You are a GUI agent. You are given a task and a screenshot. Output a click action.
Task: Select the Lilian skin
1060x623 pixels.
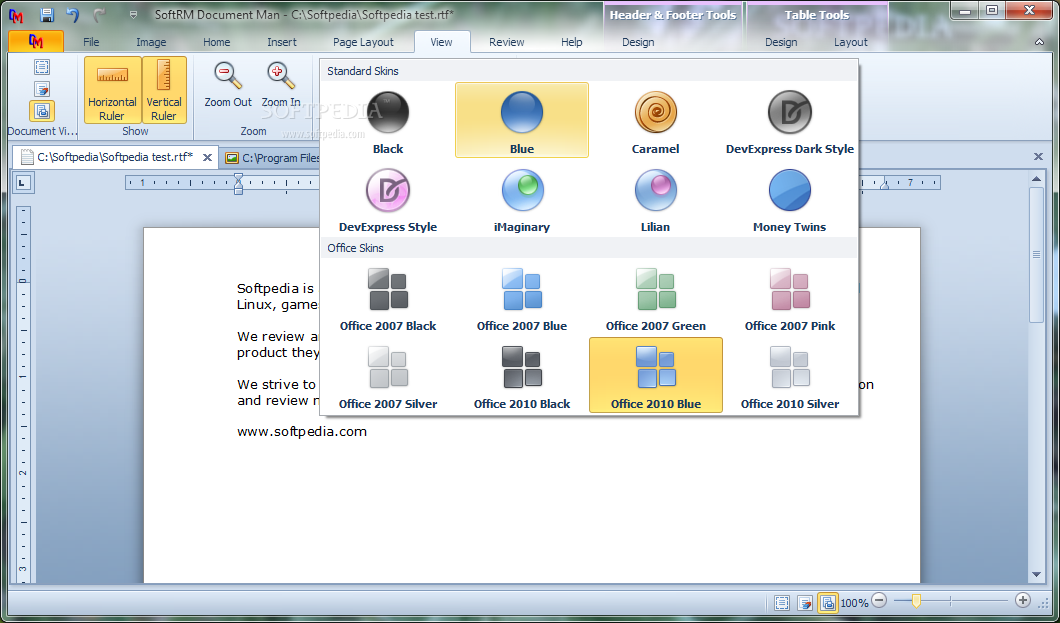(x=655, y=199)
